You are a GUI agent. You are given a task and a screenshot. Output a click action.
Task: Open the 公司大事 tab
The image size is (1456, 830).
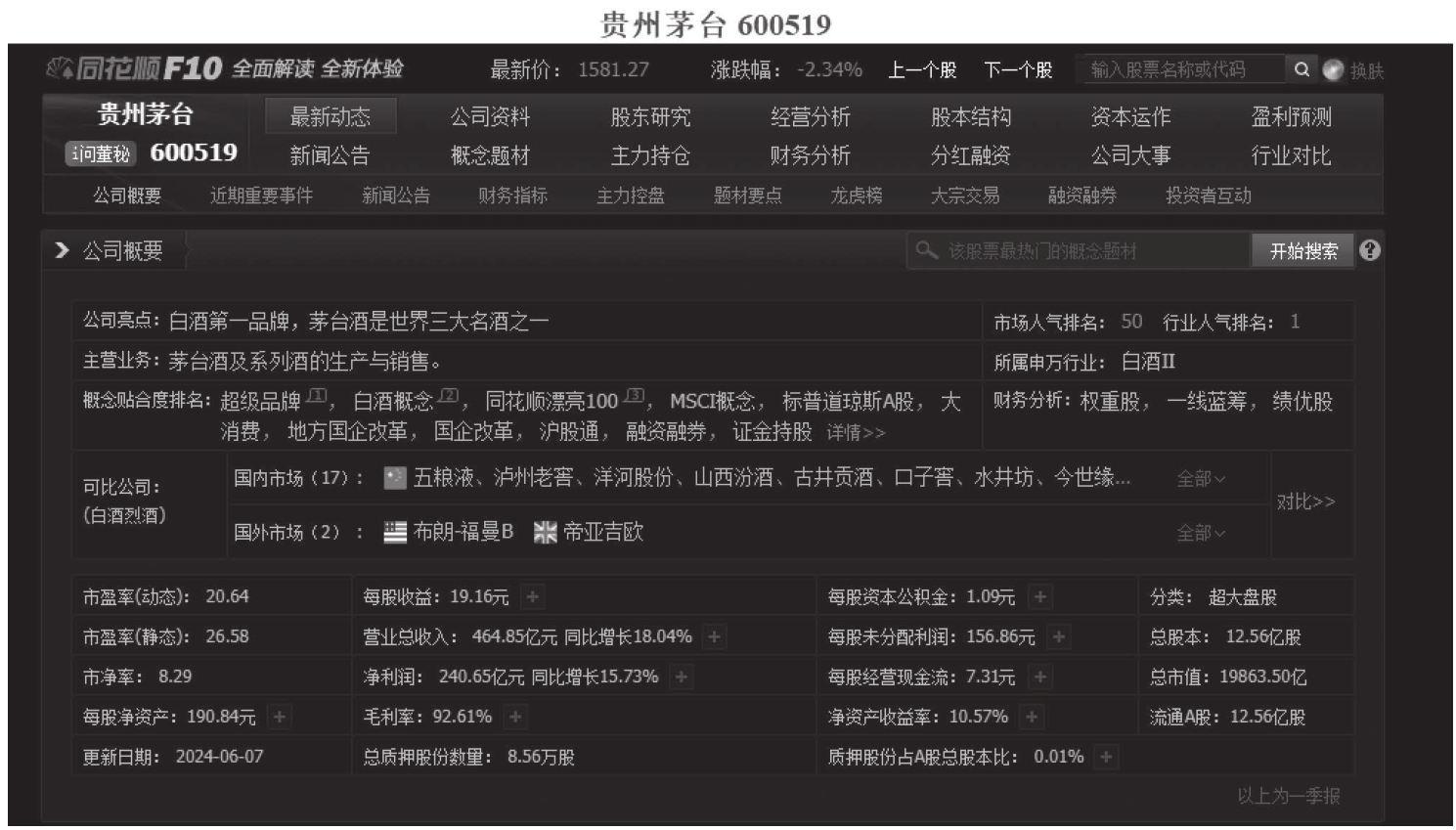point(1131,155)
